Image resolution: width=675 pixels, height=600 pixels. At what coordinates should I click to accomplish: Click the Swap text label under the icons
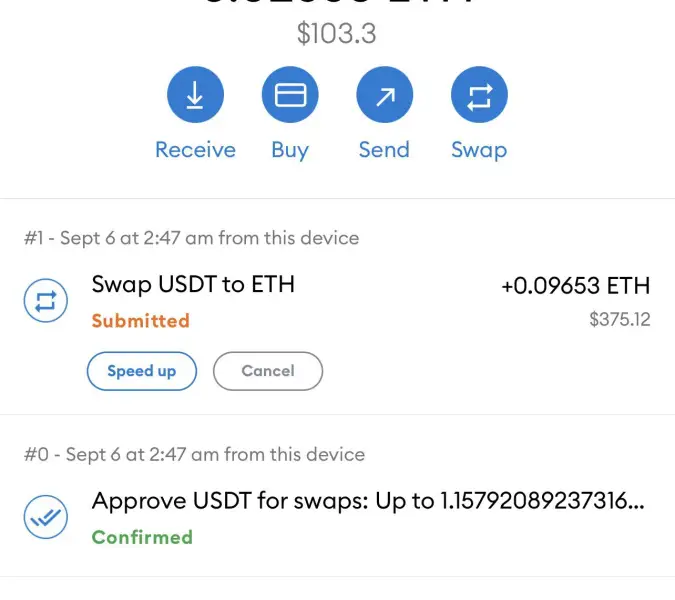point(479,150)
